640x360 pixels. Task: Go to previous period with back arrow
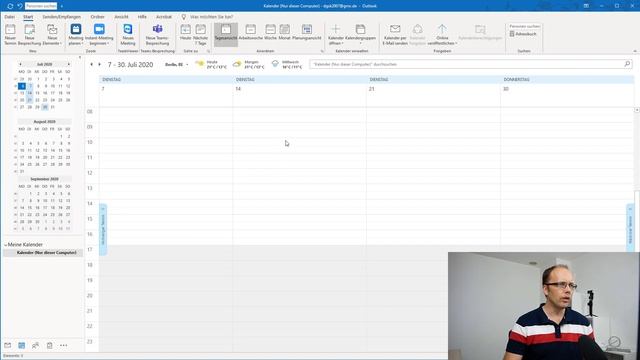pyautogui.click(x=91, y=64)
